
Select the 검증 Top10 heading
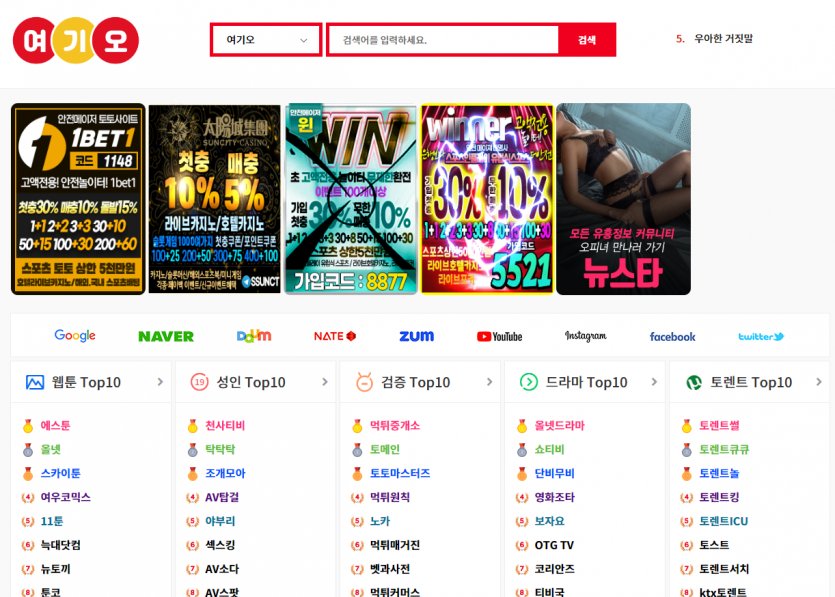415,382
